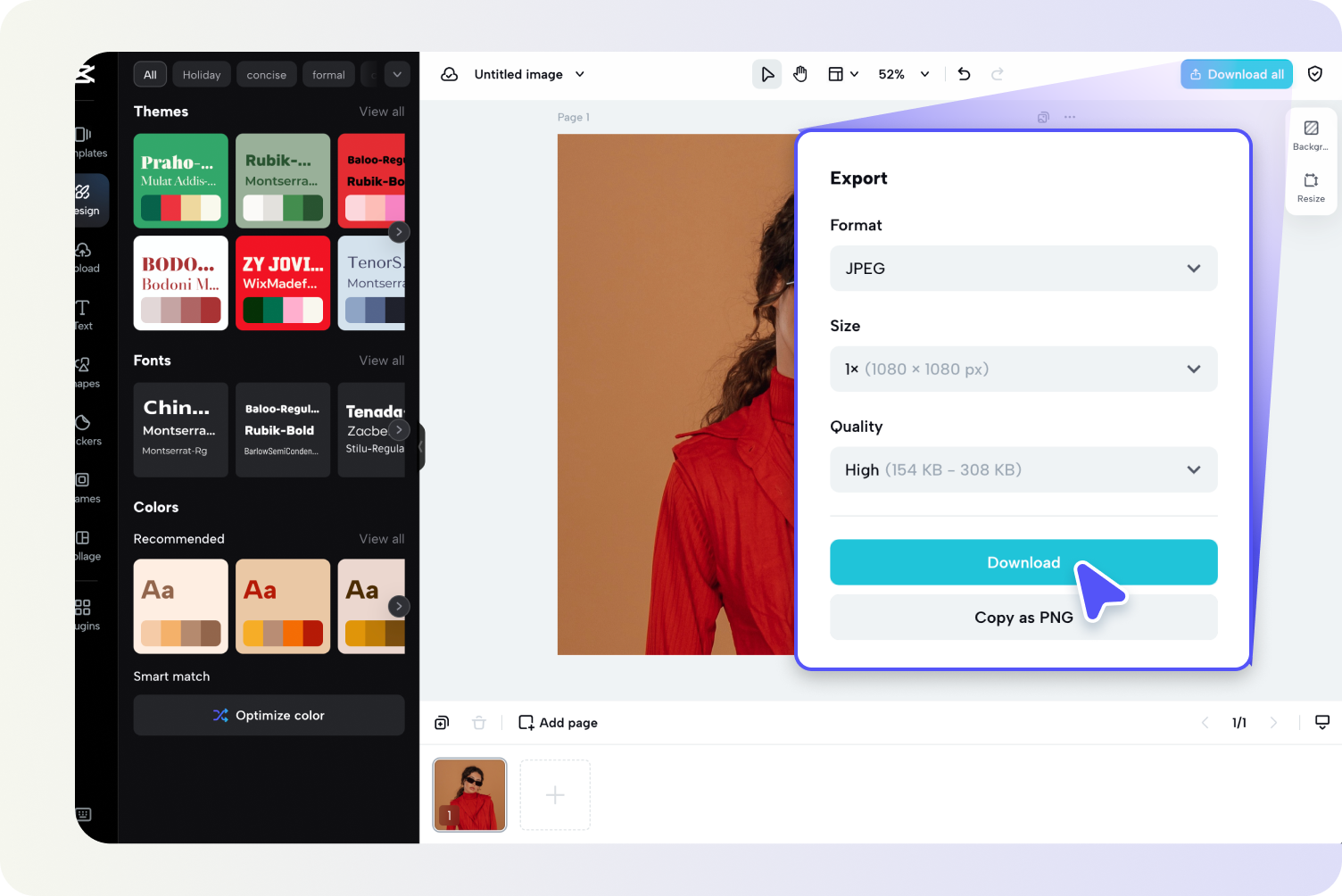1342x896 pixels.
Task: Click View all next to Fonts
Action: click(382, 361)
